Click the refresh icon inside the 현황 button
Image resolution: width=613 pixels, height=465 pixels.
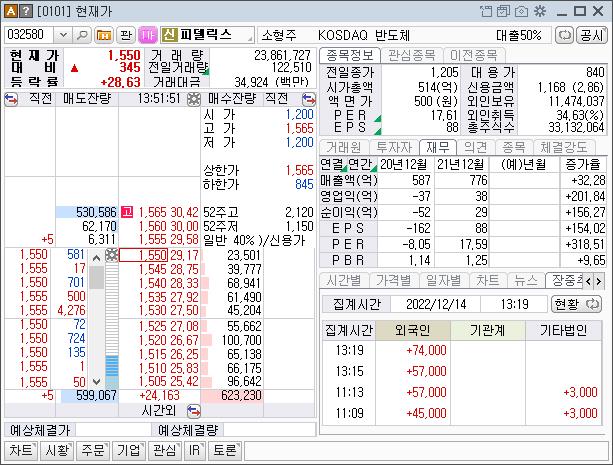pos(593,304)
